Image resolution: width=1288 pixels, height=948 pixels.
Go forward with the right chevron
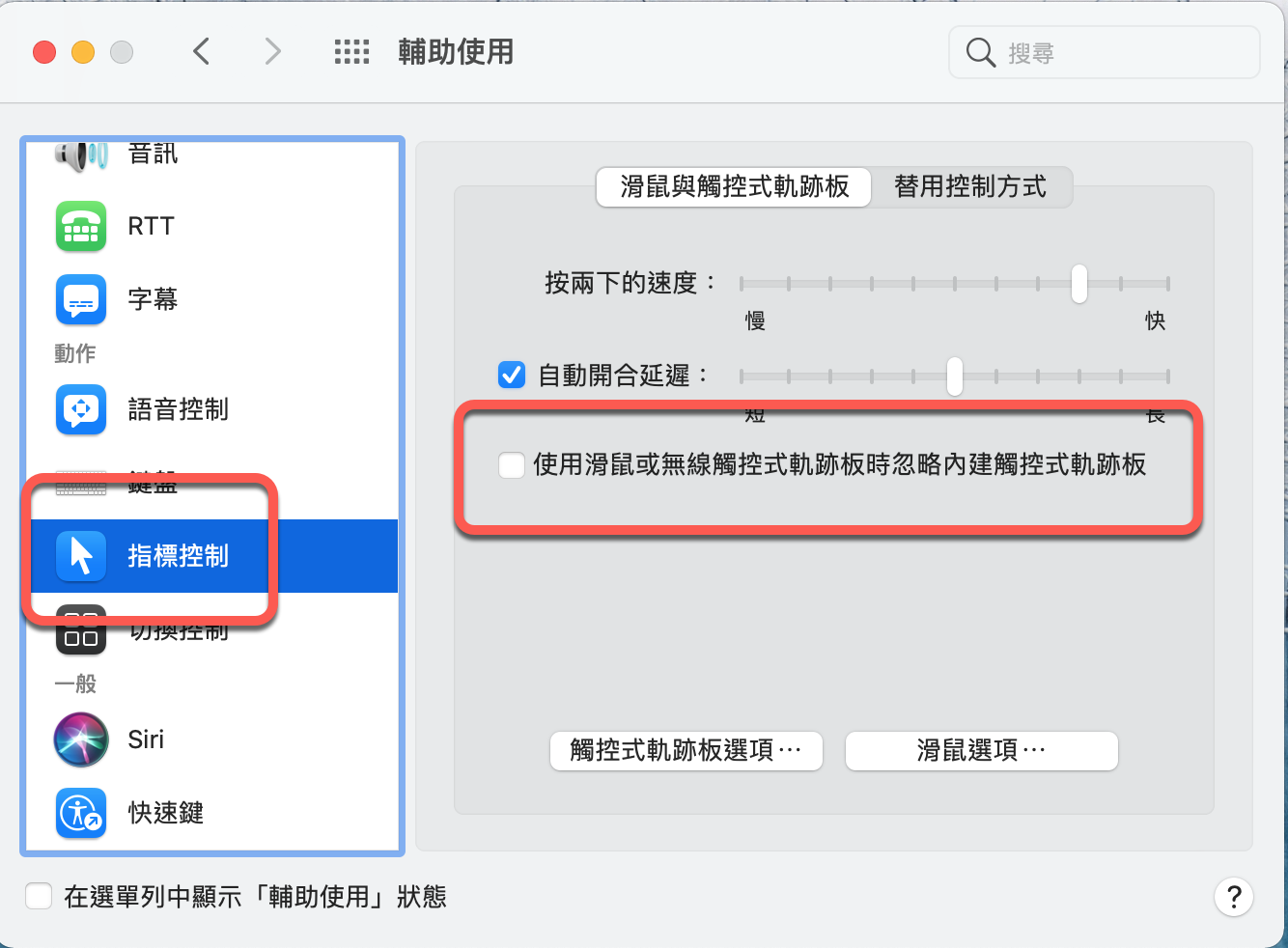tap(273, 51)
